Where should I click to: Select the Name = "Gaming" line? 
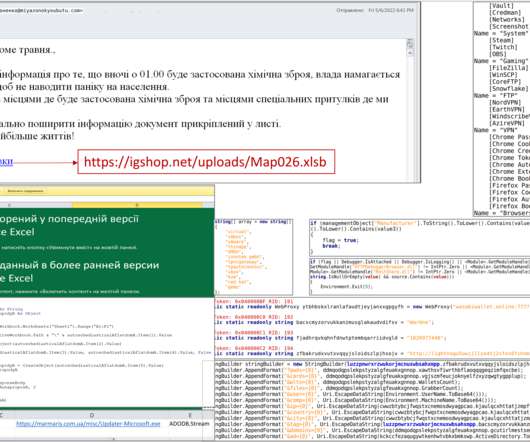pyautogui.click(x=501, y=61)
